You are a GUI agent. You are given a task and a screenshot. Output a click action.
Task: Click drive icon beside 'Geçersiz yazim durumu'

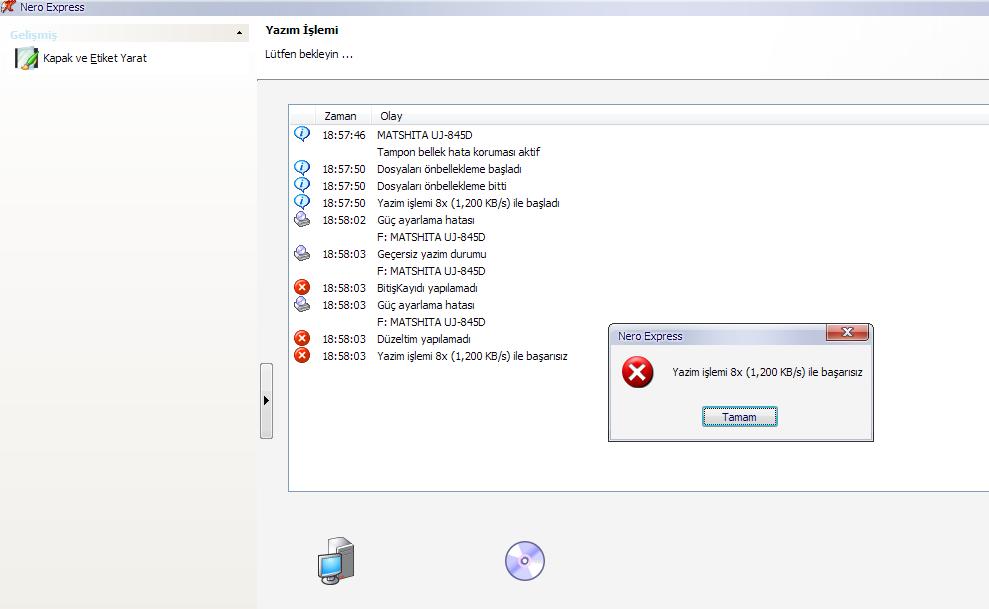coord(302,253)
